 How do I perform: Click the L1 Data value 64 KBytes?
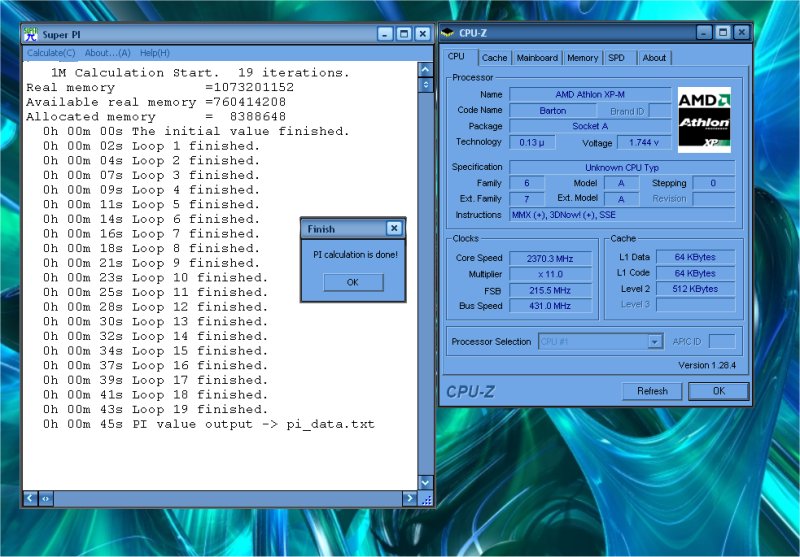(695, 257)
